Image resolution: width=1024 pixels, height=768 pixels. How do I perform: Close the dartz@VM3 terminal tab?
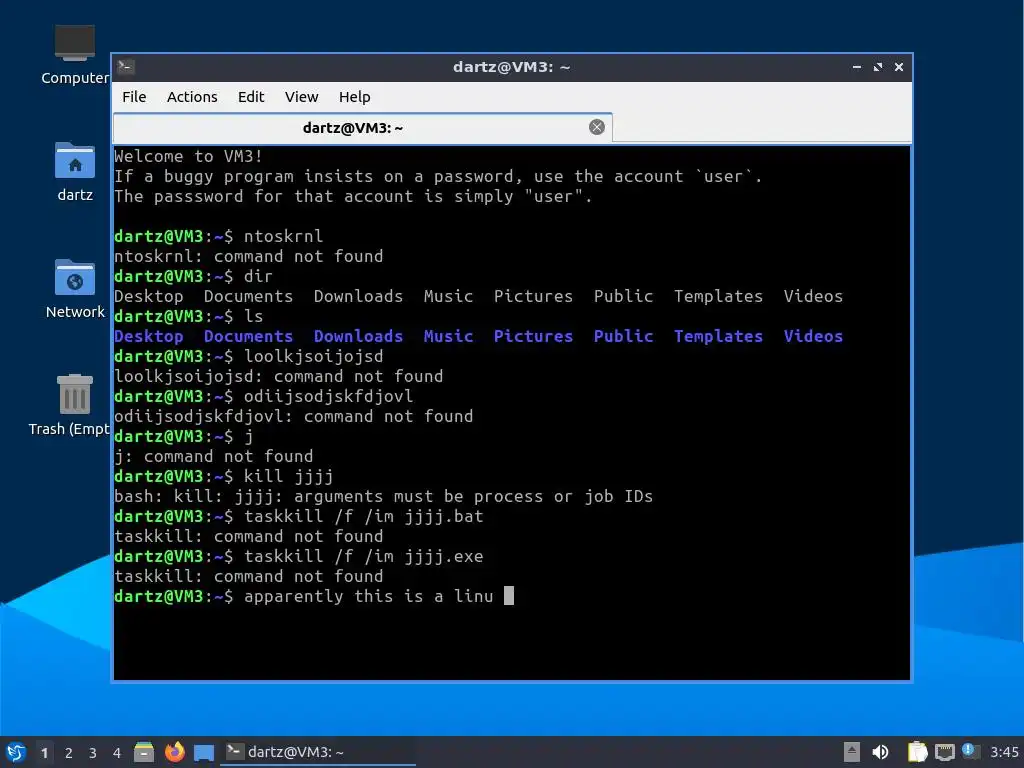coord(596,127)
